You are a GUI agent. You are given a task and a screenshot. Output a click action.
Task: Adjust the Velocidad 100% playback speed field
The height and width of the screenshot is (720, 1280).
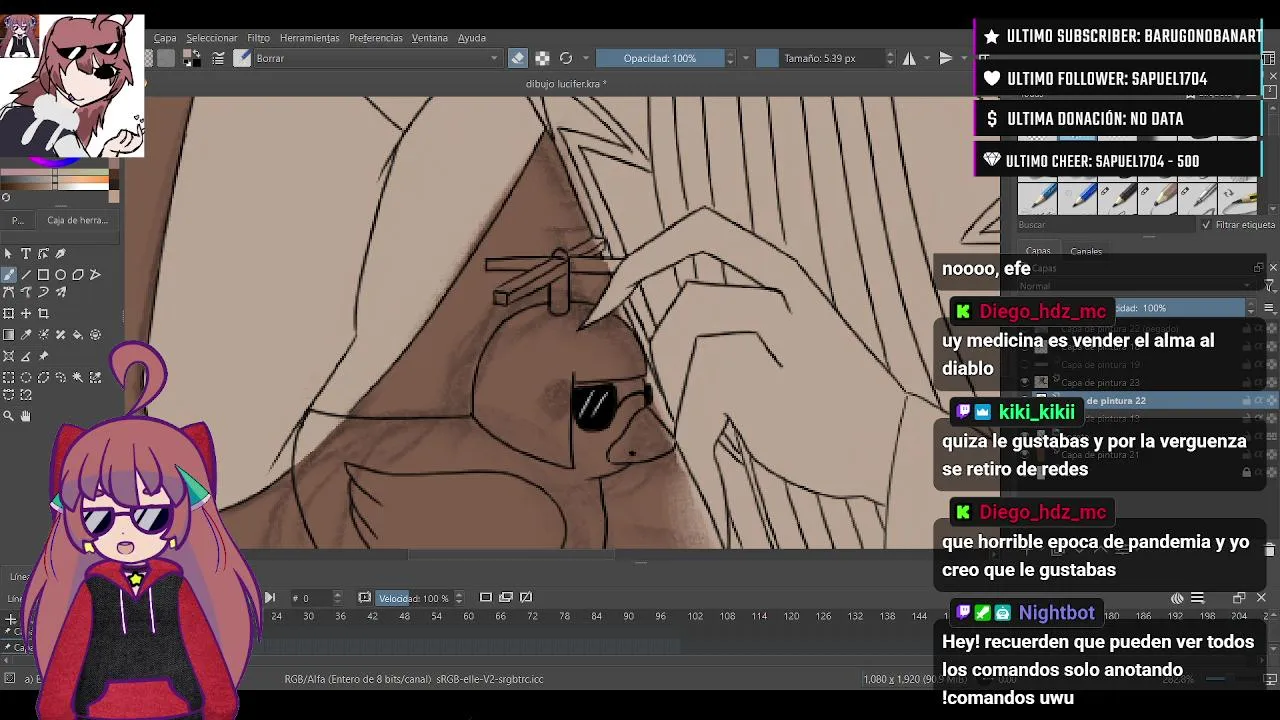click(421, 598)
